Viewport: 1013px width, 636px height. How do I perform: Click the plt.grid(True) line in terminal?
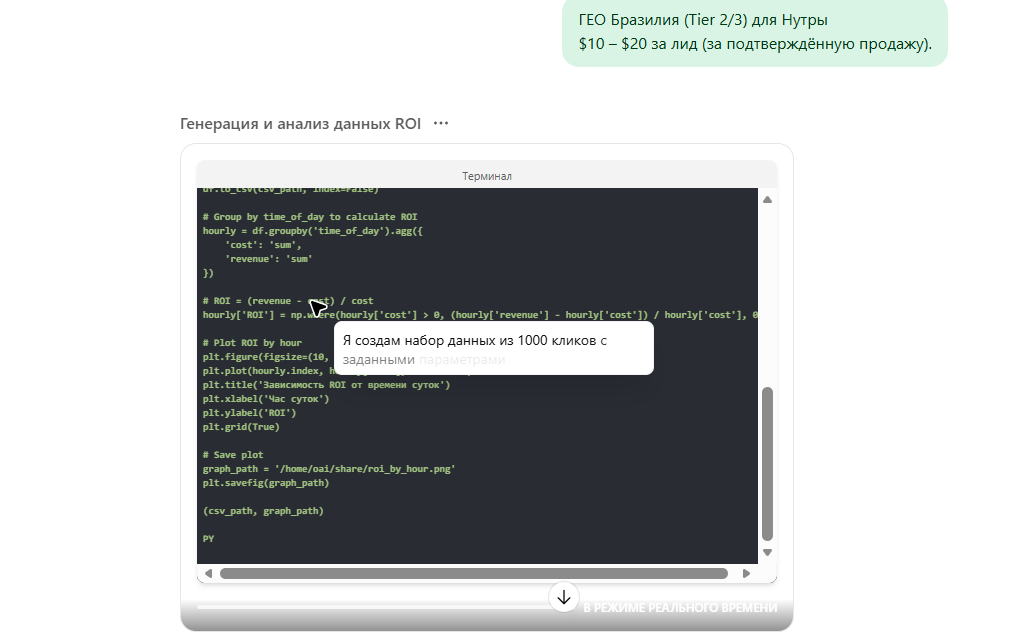(x=241, y=427)
